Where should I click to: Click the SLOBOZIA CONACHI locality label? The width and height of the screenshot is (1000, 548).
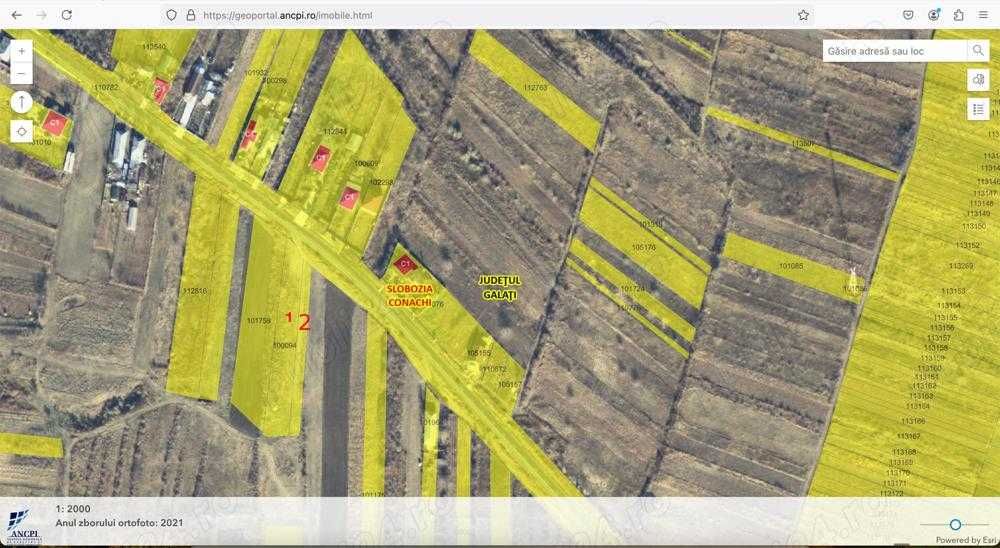[x=409, y=296]
